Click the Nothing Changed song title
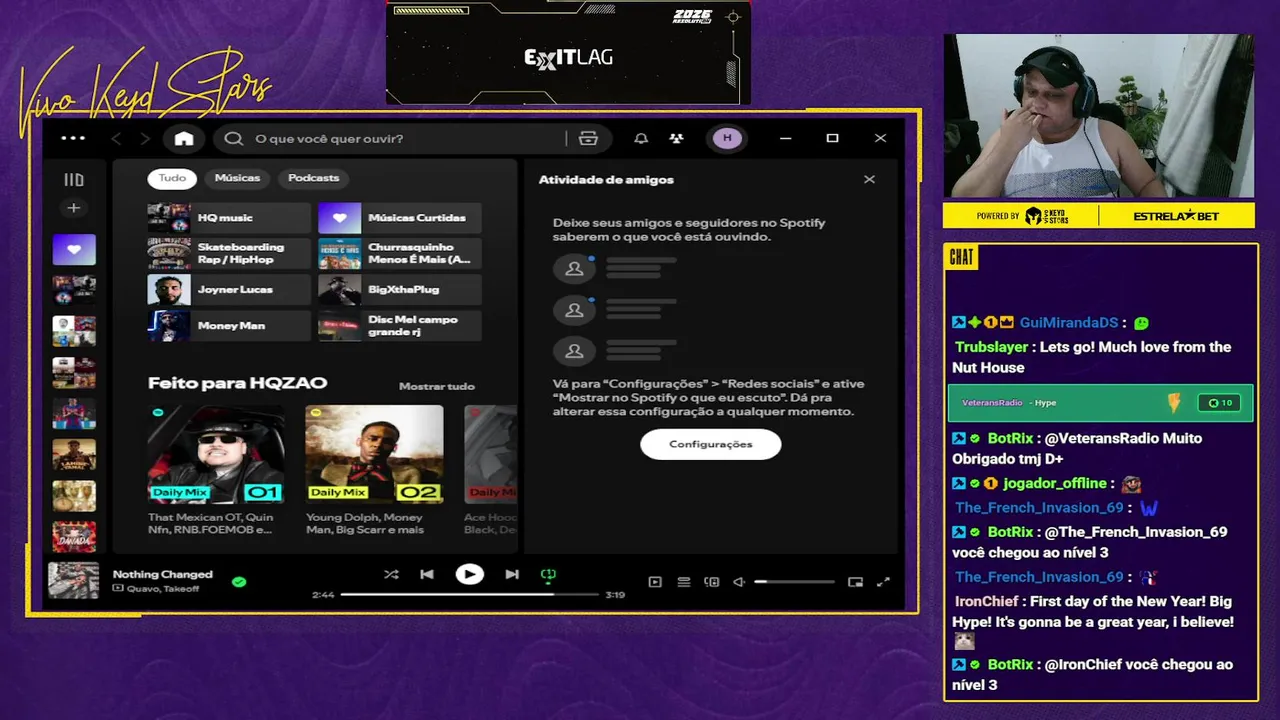1280x720 pixels. tap(162, 574)
